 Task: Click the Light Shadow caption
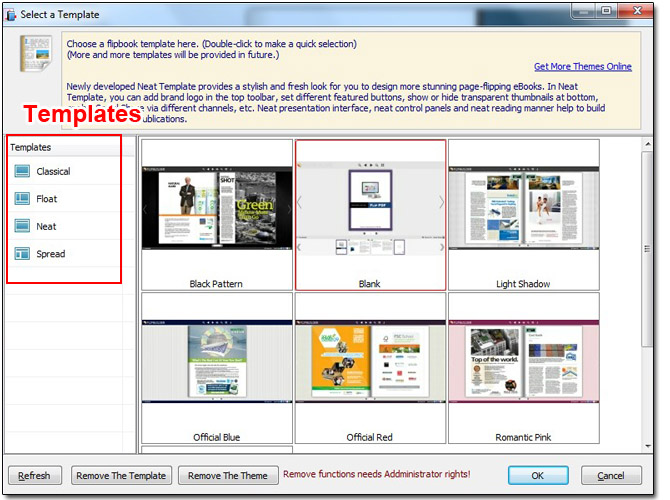coord(523,284)
